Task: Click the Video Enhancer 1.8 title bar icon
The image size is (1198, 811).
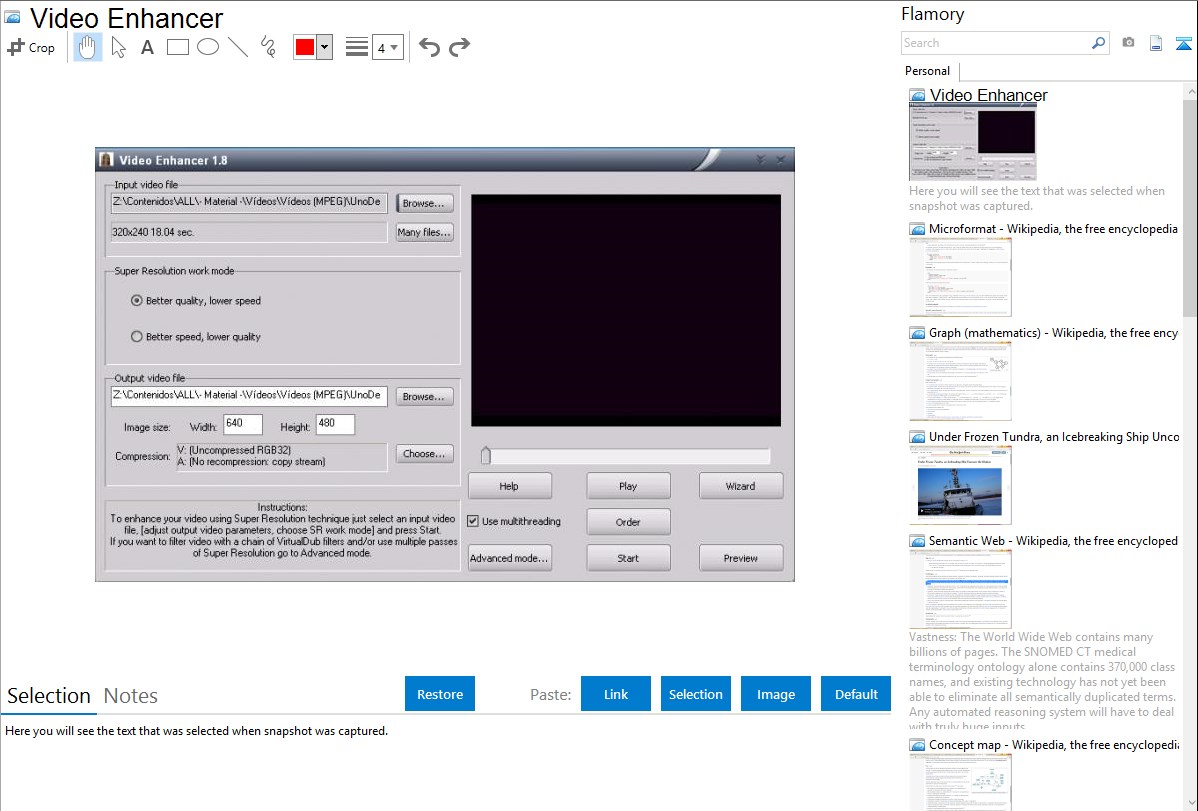Action: click(107, 160)
